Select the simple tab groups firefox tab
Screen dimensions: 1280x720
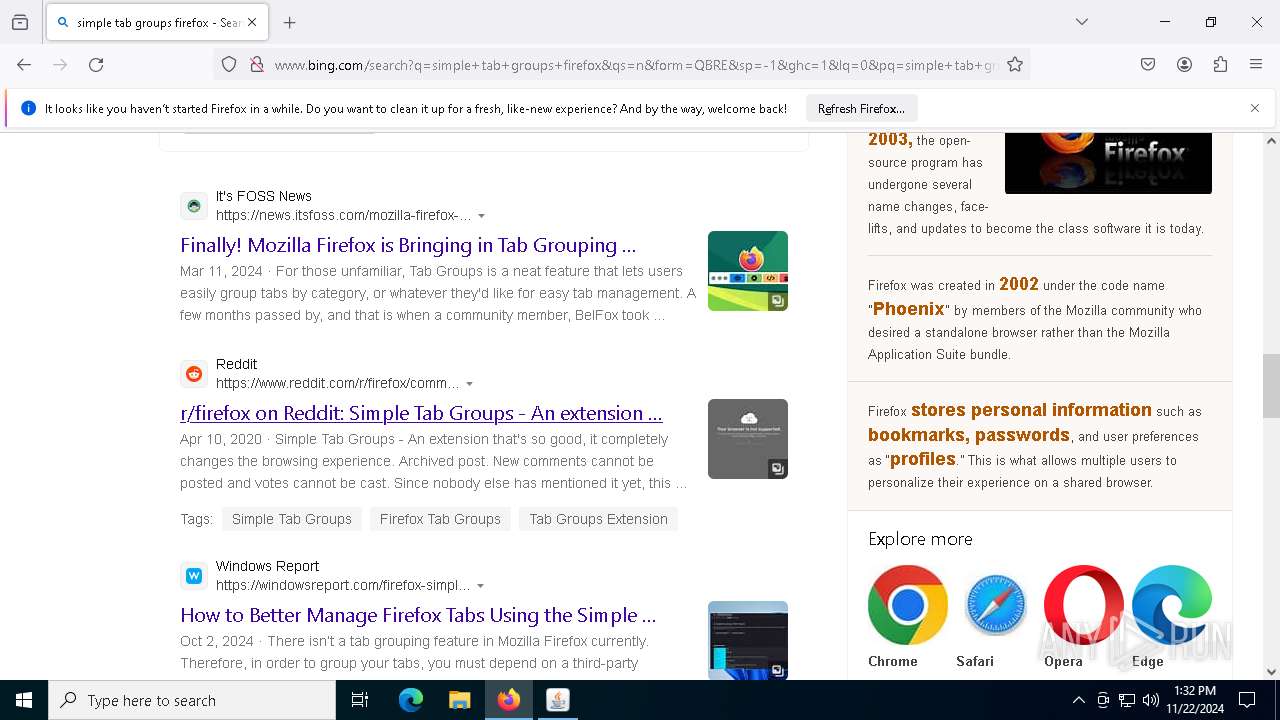(156, 22)
